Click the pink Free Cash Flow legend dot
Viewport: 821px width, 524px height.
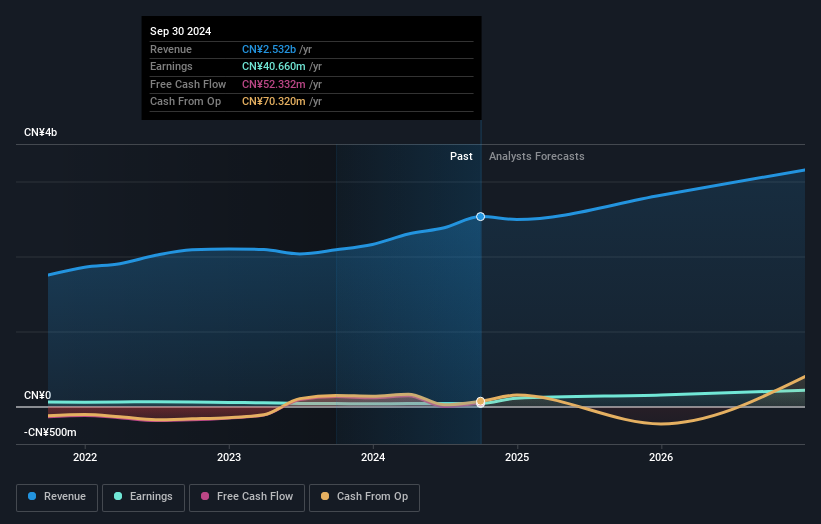[205, 496]
